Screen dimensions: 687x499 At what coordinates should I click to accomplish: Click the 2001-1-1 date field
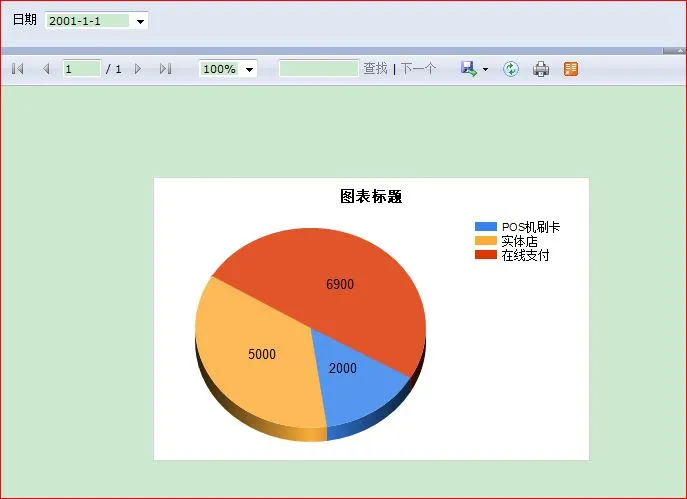click(89, 21)
